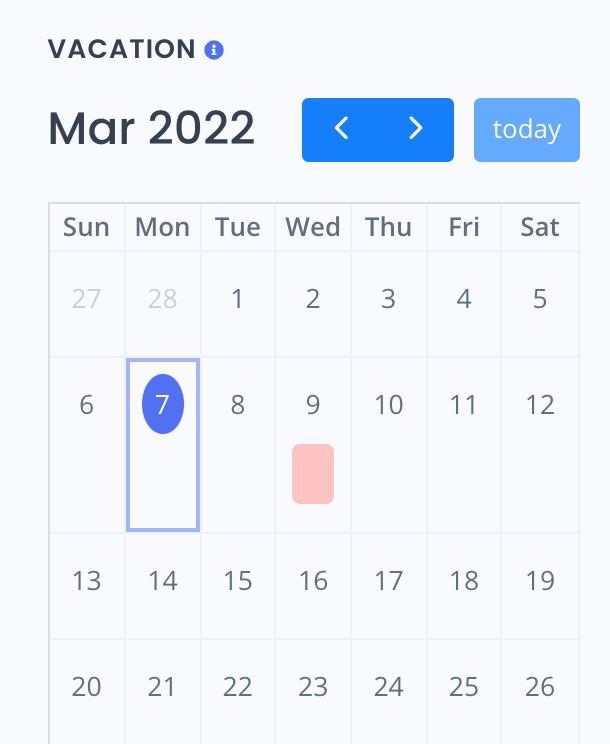Click the Wed column header

pyautogui.click(x=313, y=227)
